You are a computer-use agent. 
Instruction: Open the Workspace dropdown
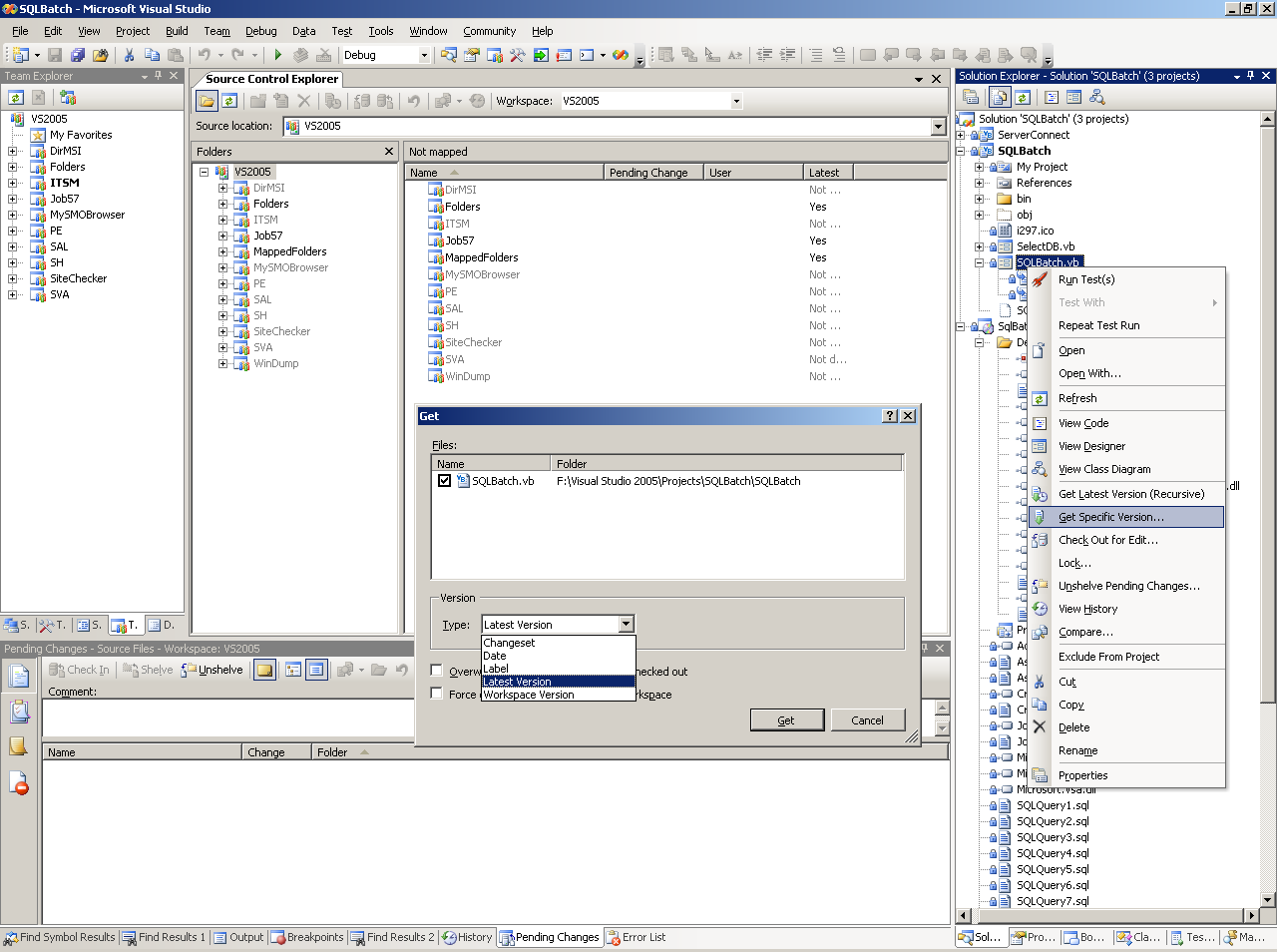[736, 101]
